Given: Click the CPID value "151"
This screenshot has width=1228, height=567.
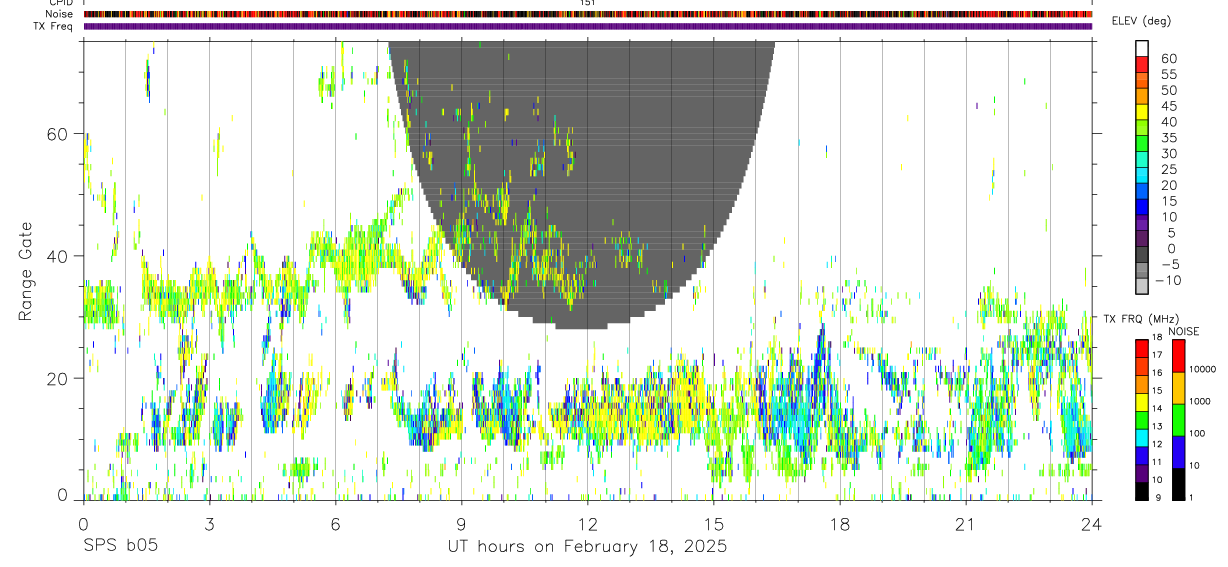Looking at the screenshot, I should tap(587, 3).
